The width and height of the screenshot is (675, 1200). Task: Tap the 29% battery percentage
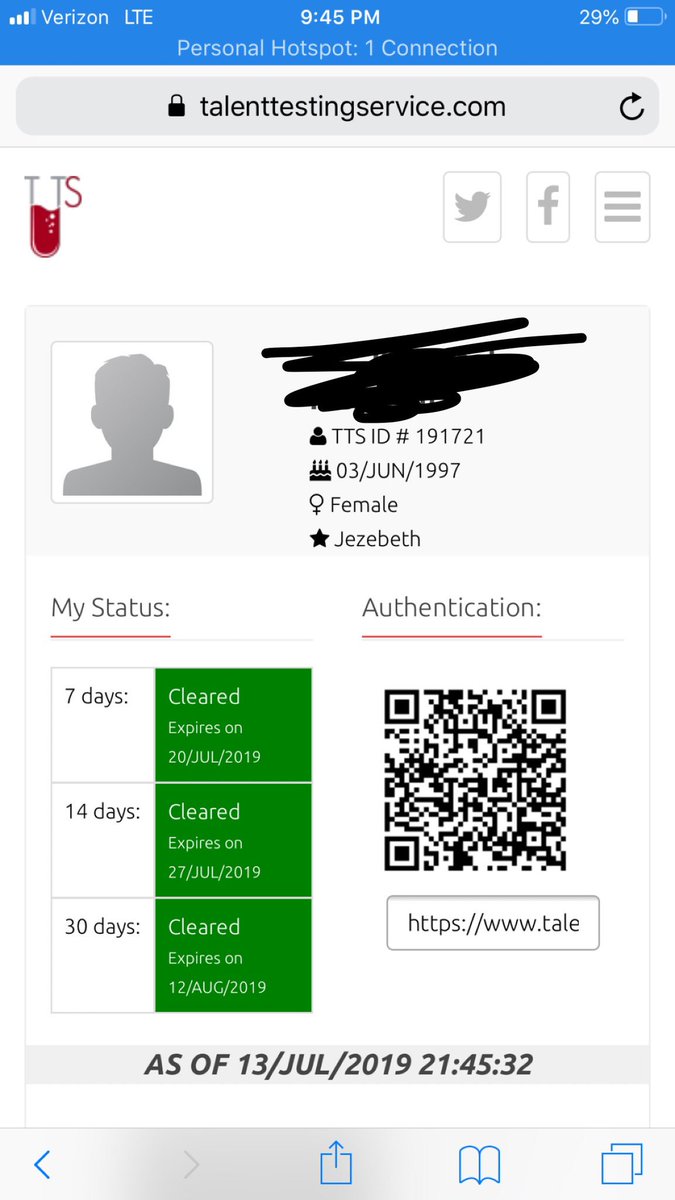(599, 17)
